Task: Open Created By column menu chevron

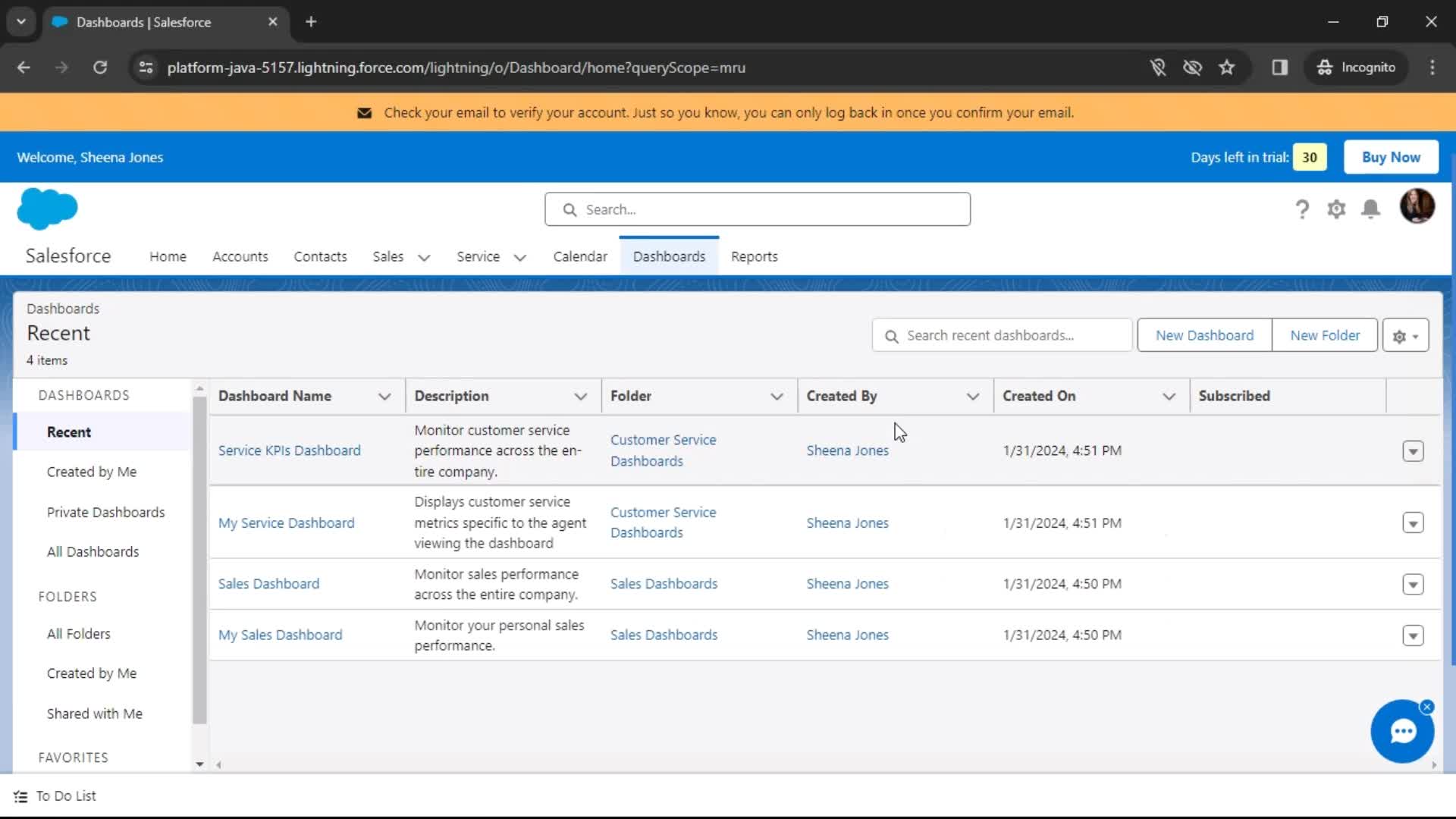Action: click(973, 397)
